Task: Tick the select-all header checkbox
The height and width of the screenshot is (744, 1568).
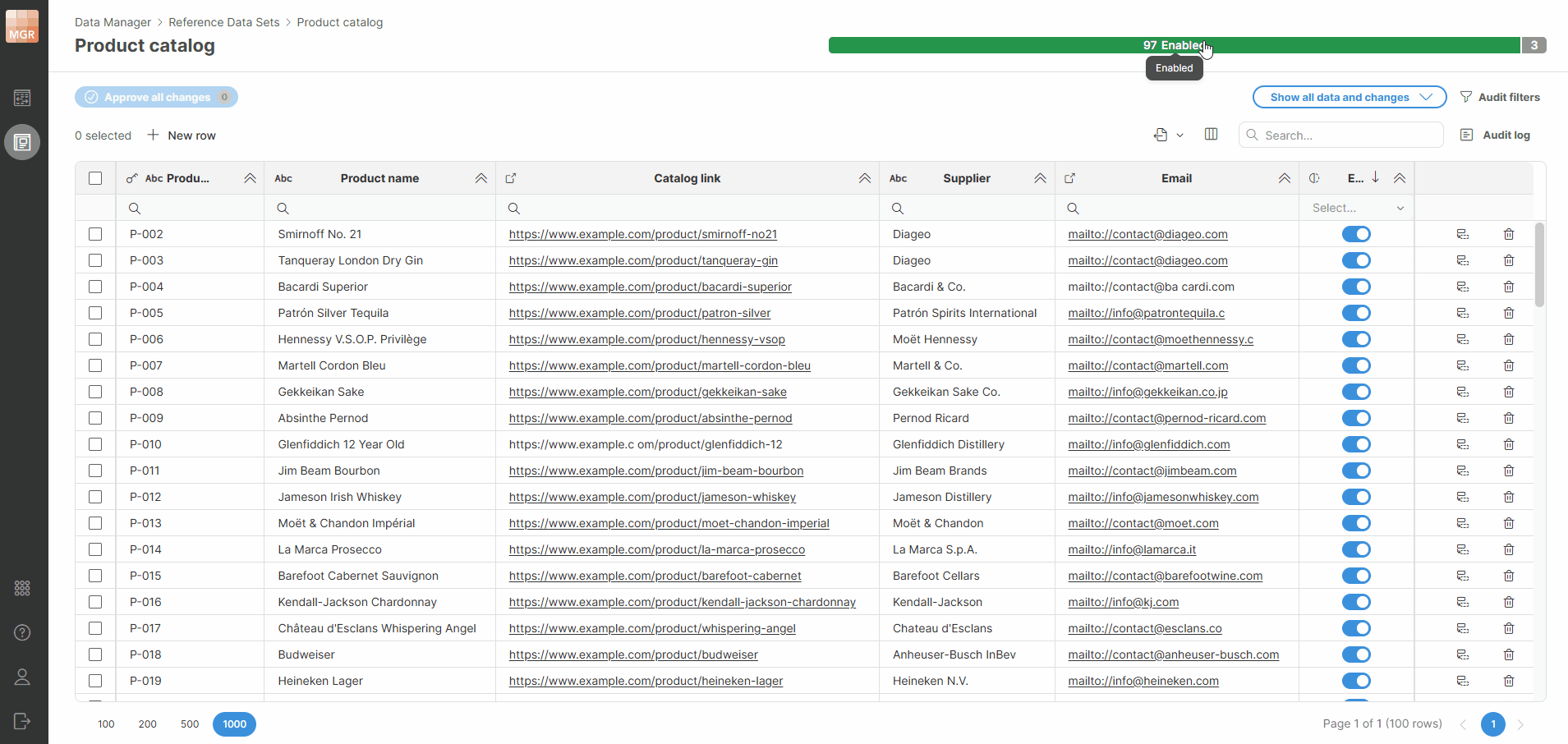Action: [95, 178]
